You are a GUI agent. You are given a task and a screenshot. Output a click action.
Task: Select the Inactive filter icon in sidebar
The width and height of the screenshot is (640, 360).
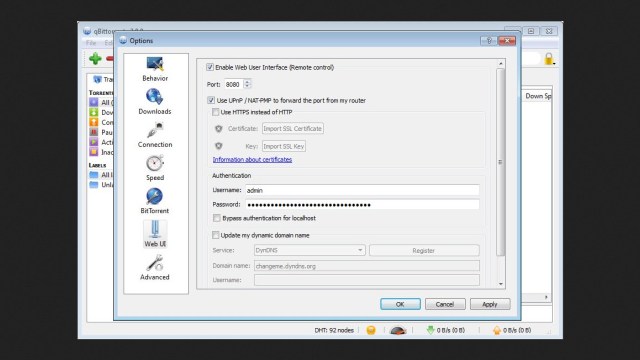point(94,152)
